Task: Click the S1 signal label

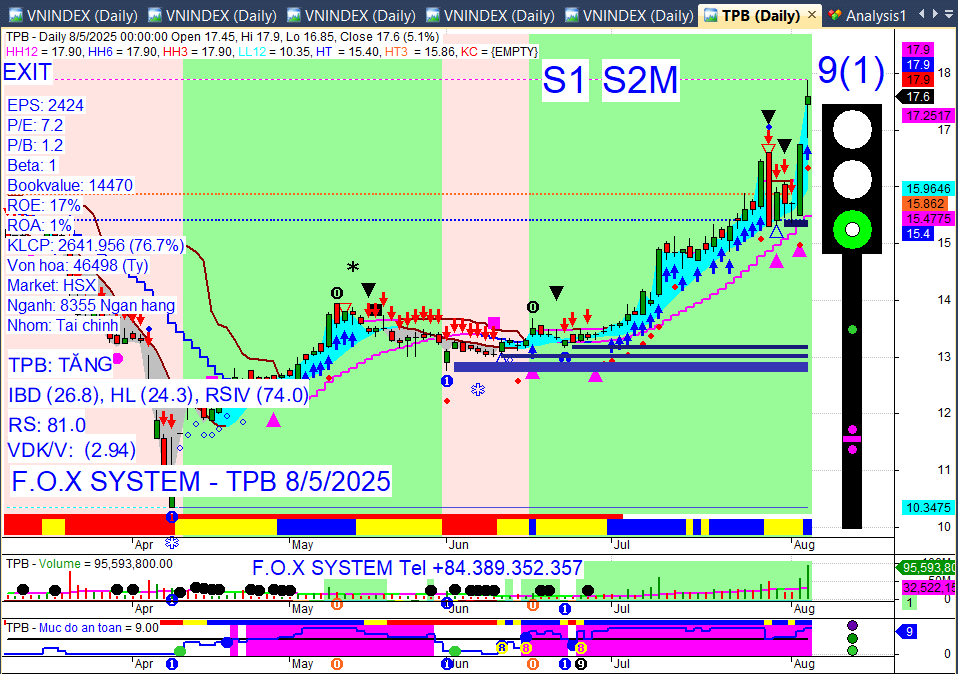Action: click(564, 80)
